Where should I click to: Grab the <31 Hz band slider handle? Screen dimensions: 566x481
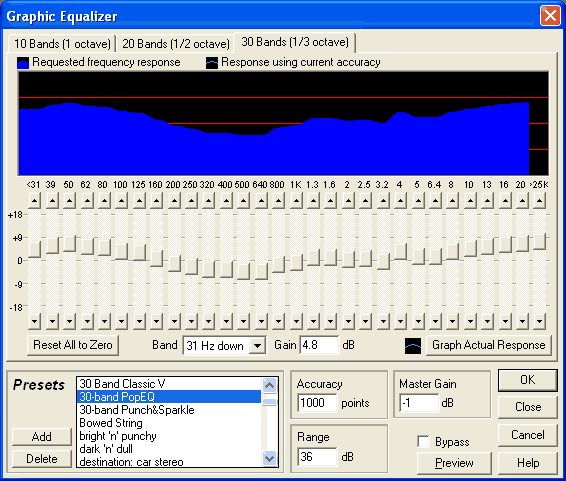(x=34, y=249)
